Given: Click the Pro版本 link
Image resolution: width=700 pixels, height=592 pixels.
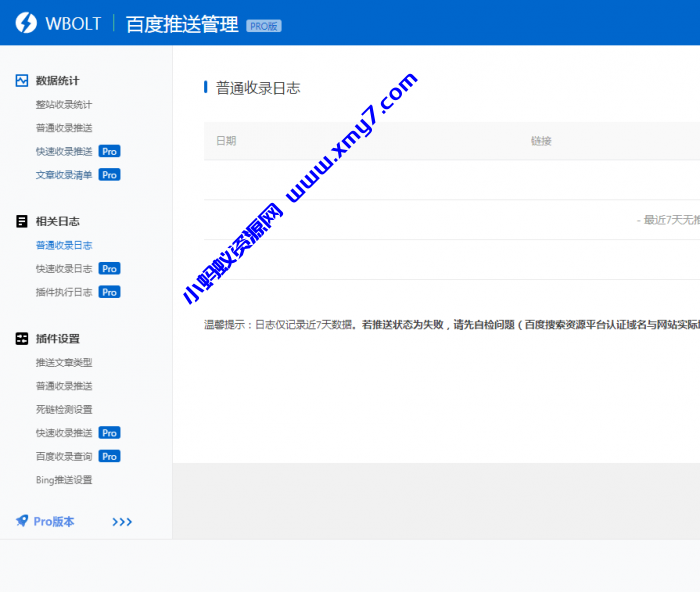Looking at the screenshot, I should [54, 521].
